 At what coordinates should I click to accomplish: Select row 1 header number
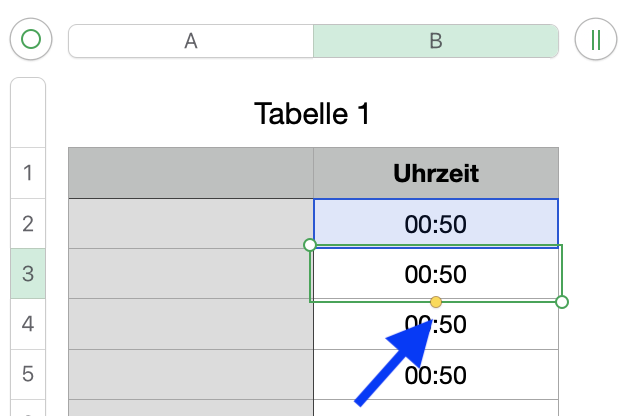[28, 174]
